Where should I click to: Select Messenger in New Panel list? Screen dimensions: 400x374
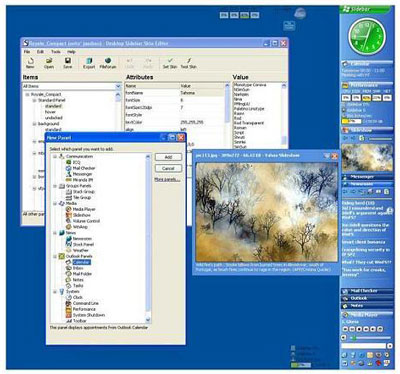(79, 174)
